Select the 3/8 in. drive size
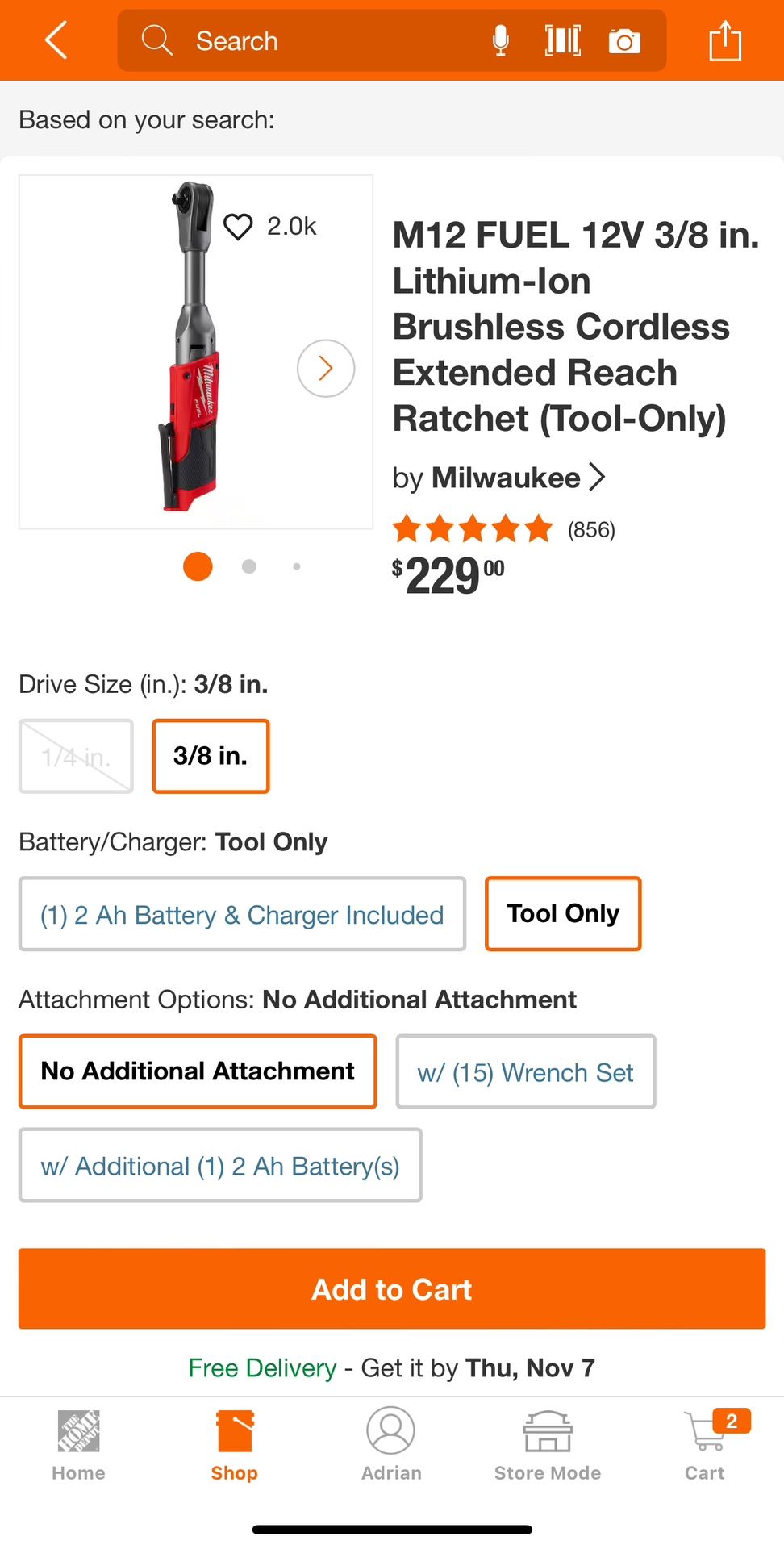784x1549 pixels. point(211,756)
